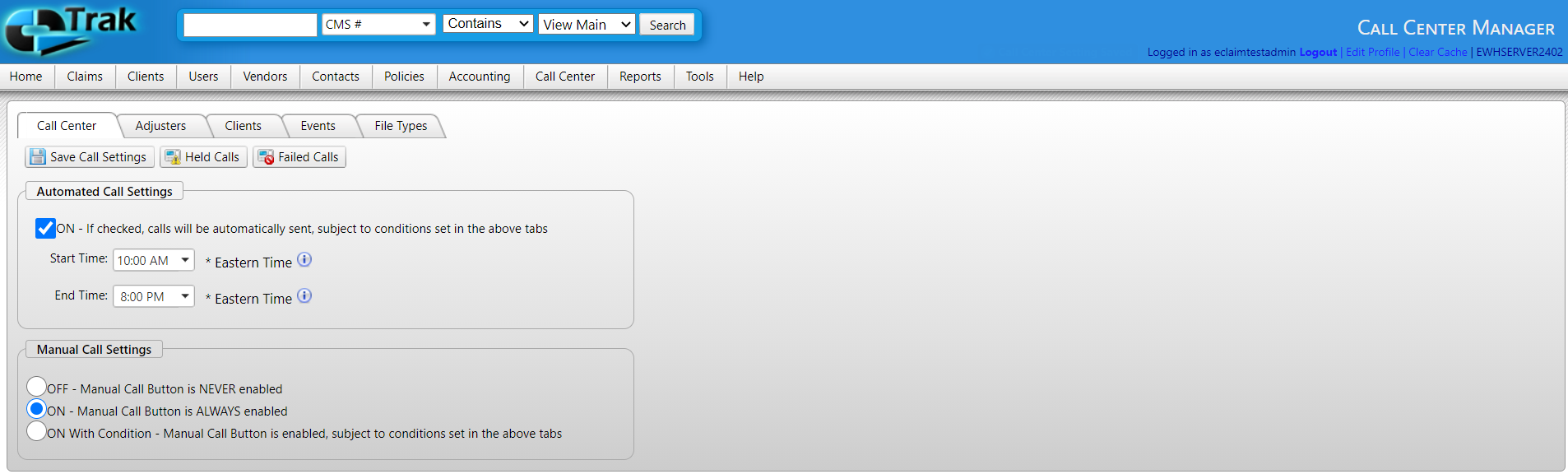This screenshot has width=1568, height=474.
Task: Click the search text input field
Action: 250,25
